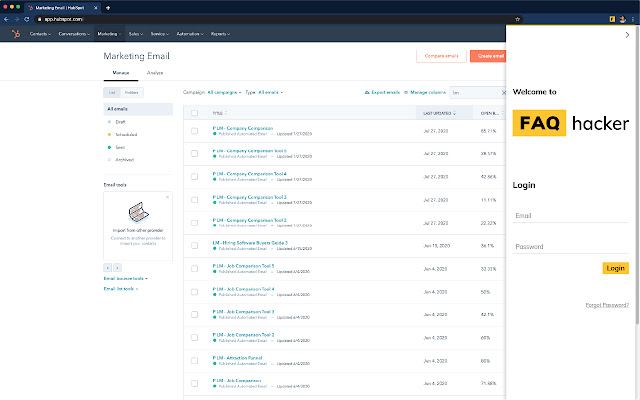Click the Compare emails button
This screenshot has width=640, height=400.
pyautogui.click(x=441, y=56)
